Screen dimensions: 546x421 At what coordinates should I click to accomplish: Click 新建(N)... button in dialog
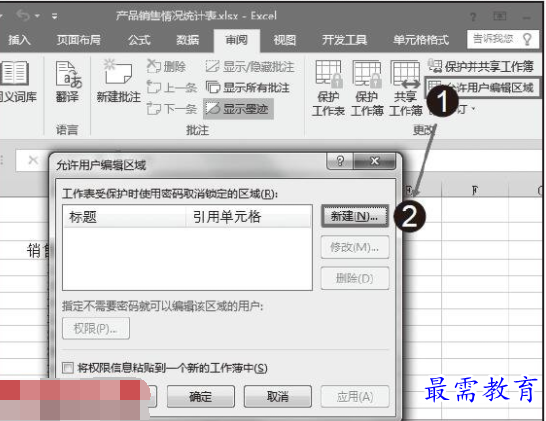(x=354, y=216)
